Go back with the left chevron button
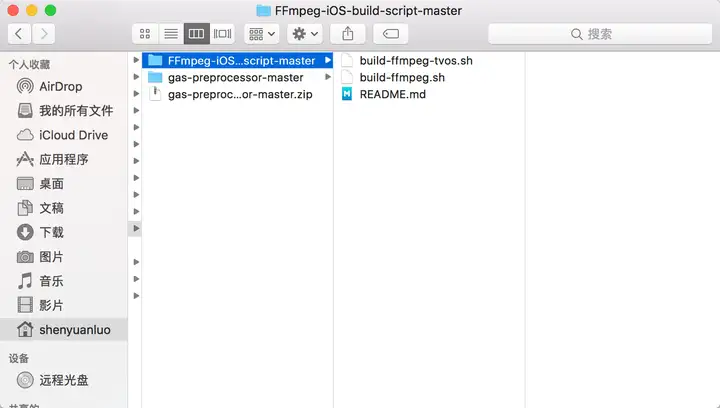 pyautogui.click(x=19, y=34)
